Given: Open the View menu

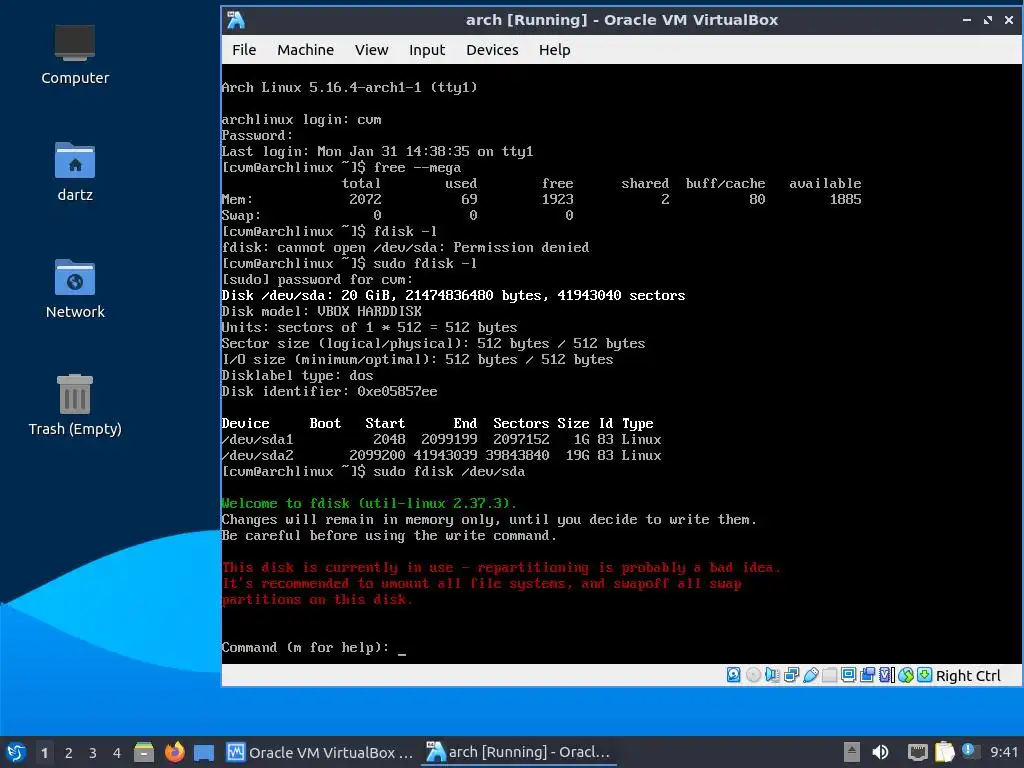Looking at the screenshot, I should point(372,50).
